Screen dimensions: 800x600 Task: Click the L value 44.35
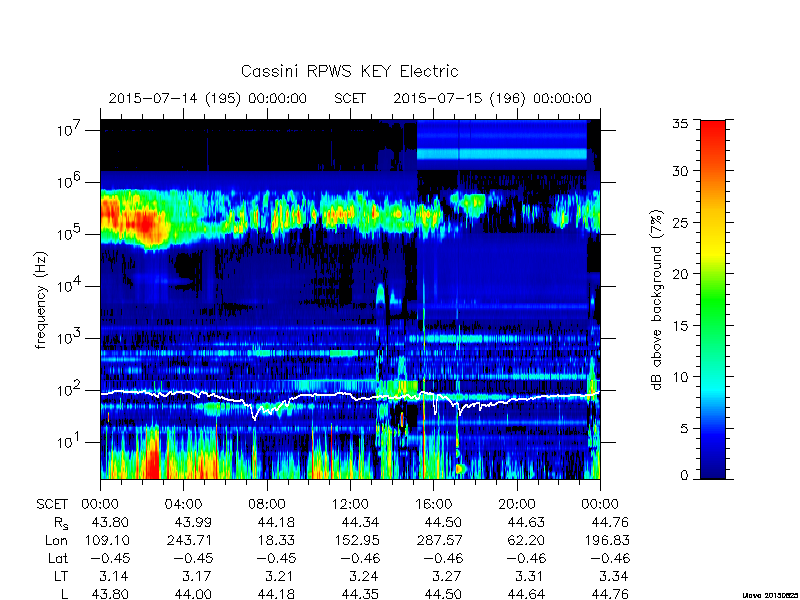click(x=360, y=594)
